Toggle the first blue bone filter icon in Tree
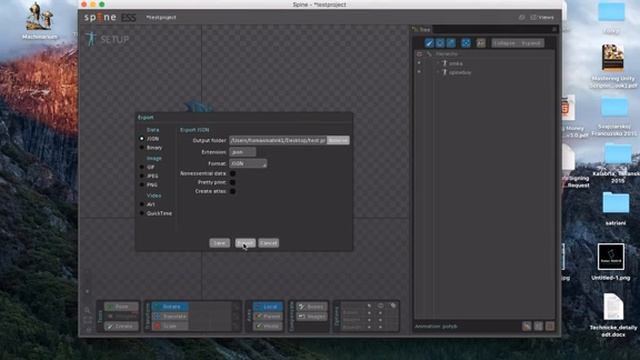Screen dimensions: 640x360 (429, 43)
